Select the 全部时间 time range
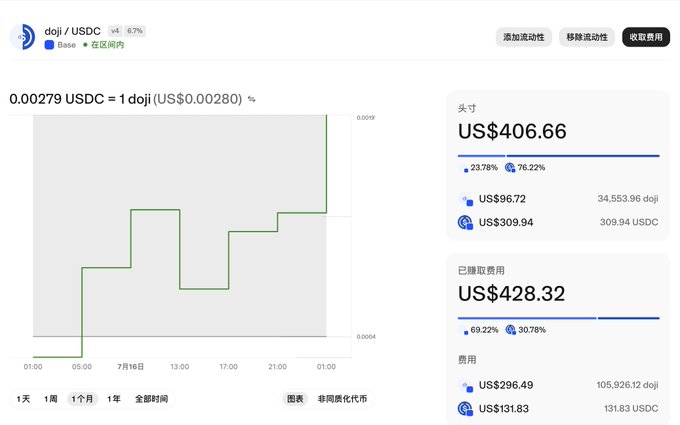 pyautogui.click(x=151, y=399)
